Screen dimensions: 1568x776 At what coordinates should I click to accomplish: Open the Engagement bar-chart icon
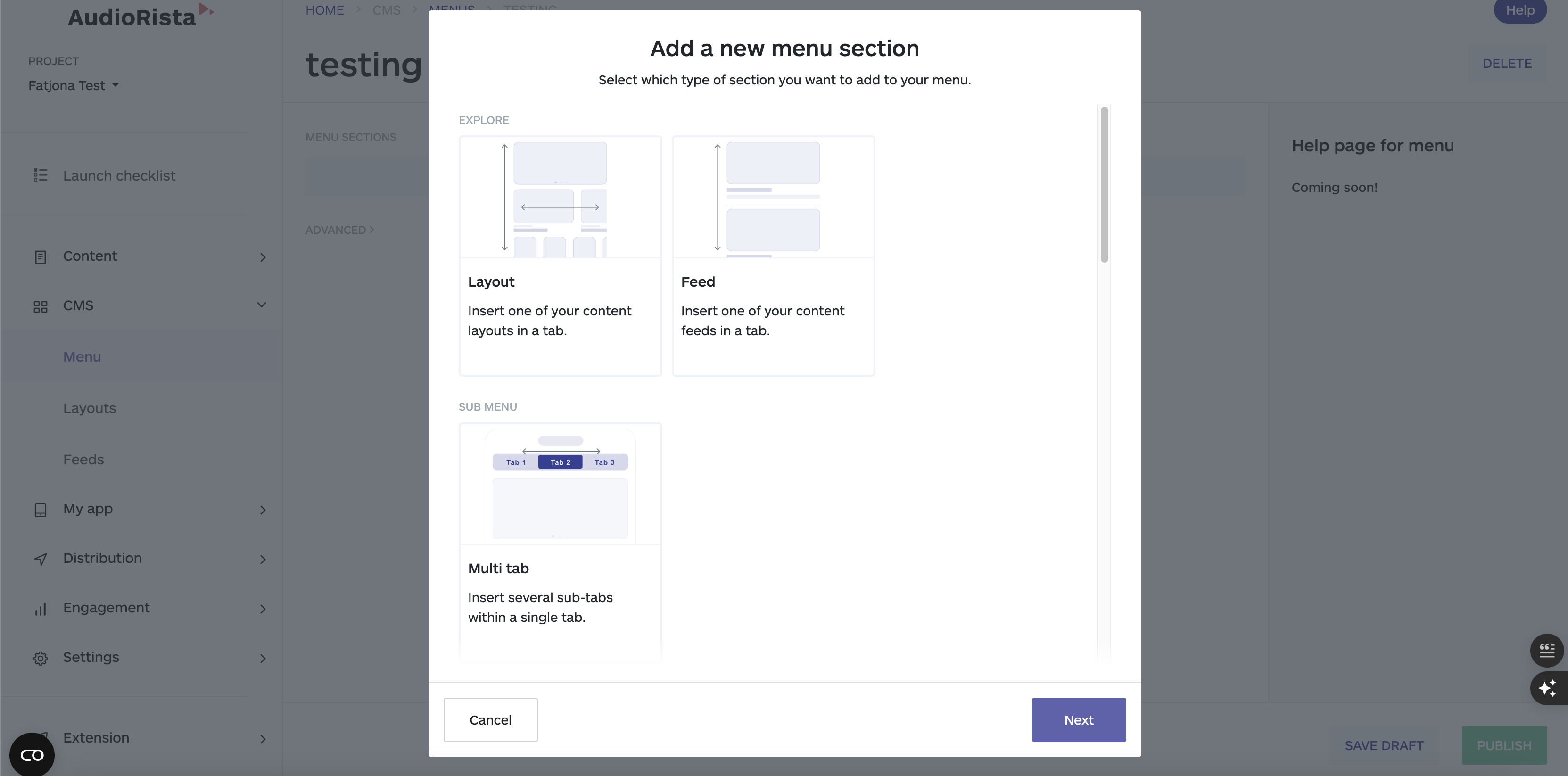(40, 608)
